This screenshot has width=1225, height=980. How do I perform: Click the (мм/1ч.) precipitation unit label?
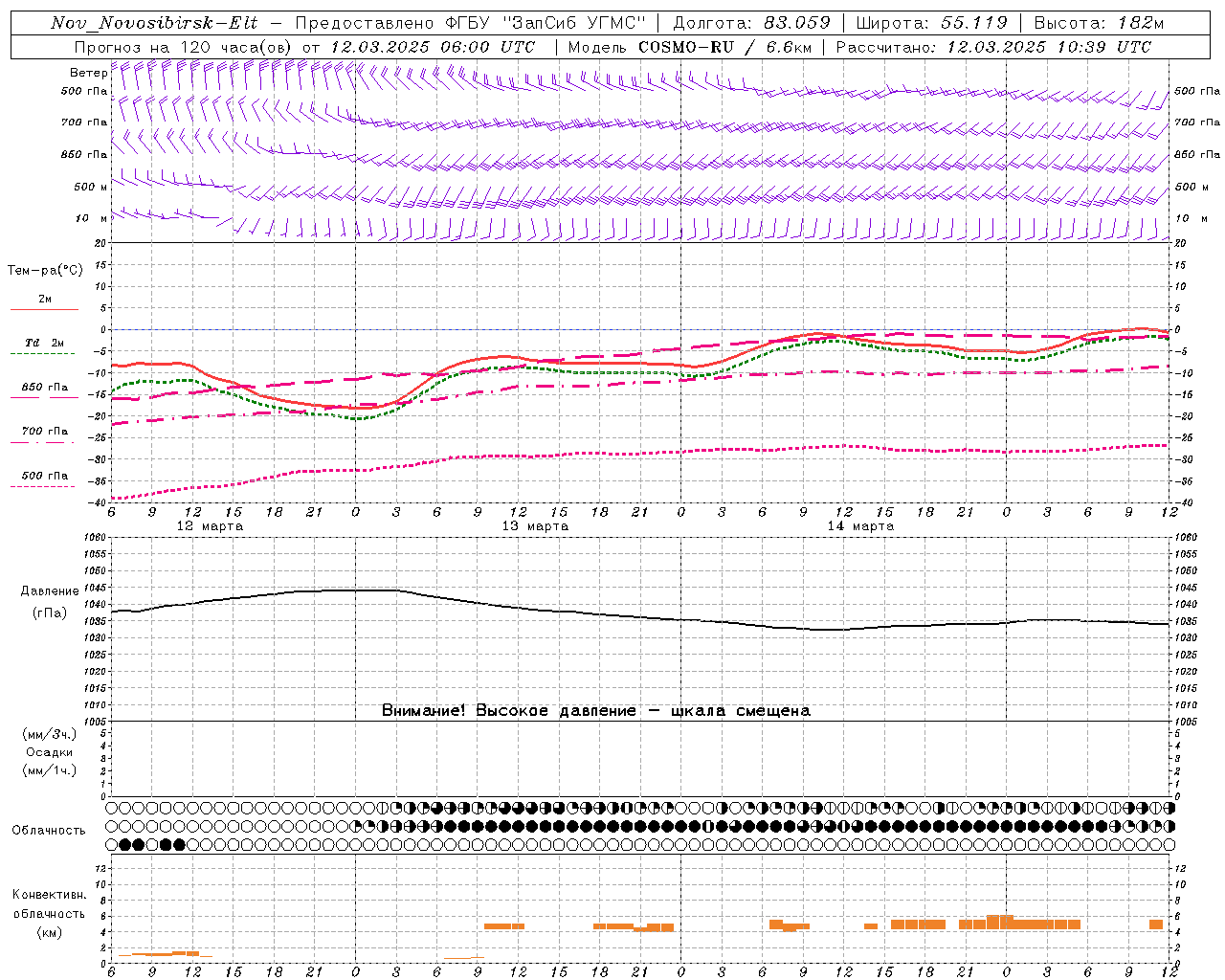point(50,770)
